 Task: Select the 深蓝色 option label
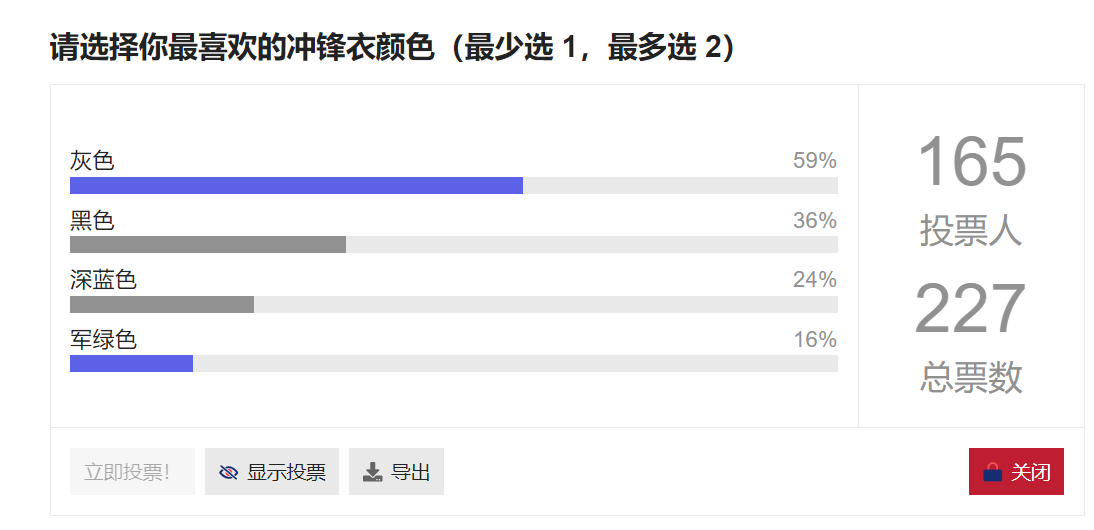[103, 280]
